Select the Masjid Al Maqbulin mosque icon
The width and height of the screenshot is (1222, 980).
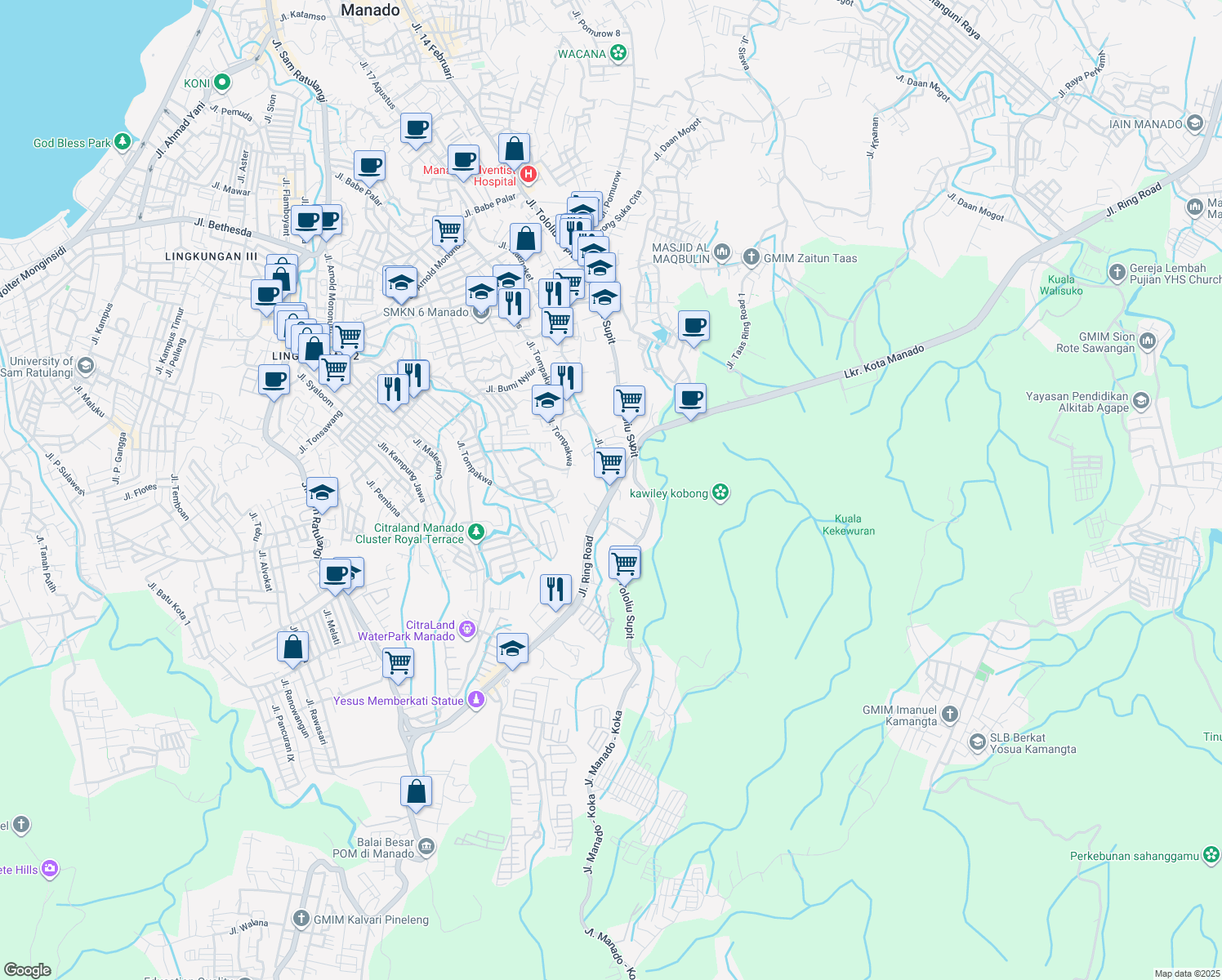coord(722,252)
